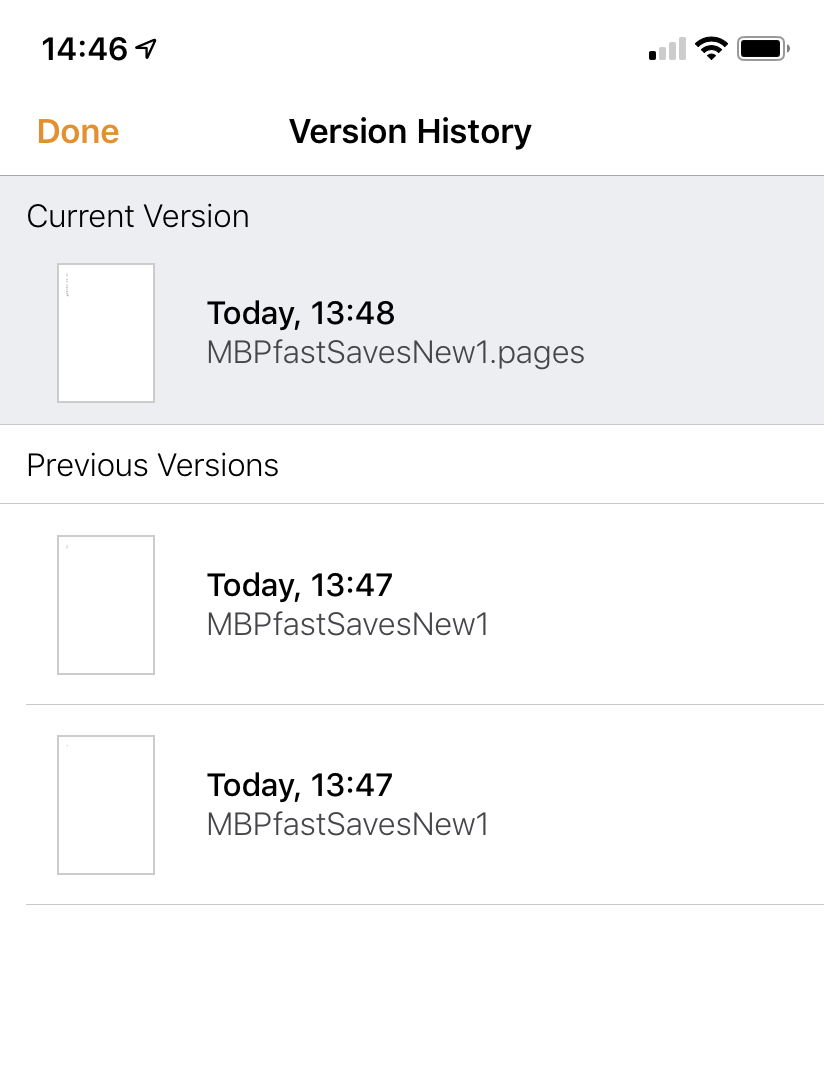Tap the MBPfastSavesNew1 label in first previous version
This screenshot has width=824, height=1079.
[347, 624]
